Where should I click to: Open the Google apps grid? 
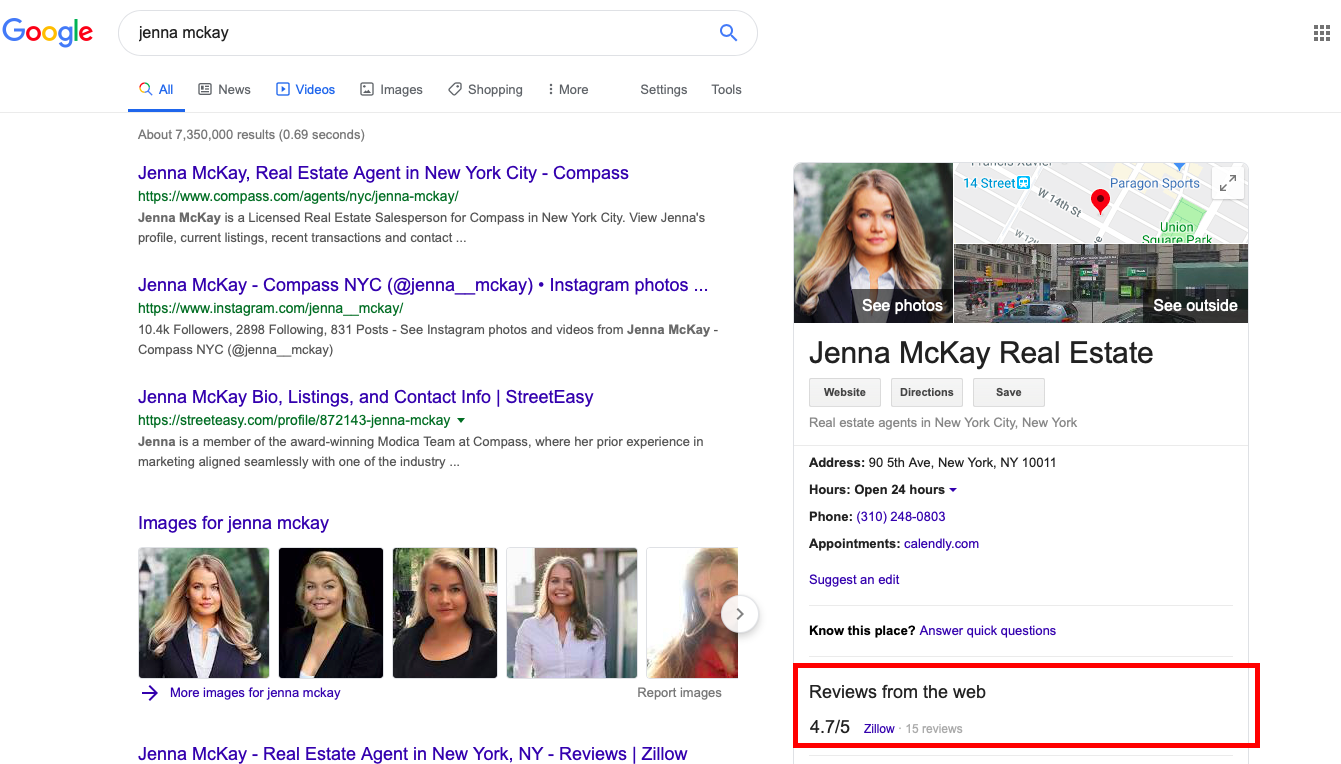pos(1321,33)
